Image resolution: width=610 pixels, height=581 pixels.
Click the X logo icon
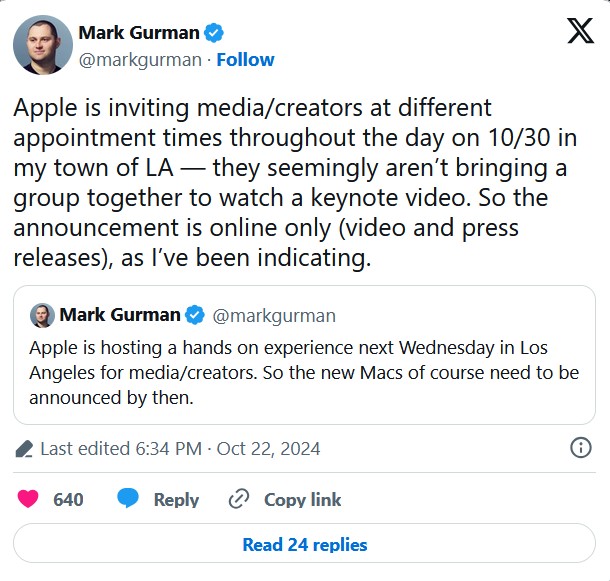pyautogui.click(x=580, y=32)
